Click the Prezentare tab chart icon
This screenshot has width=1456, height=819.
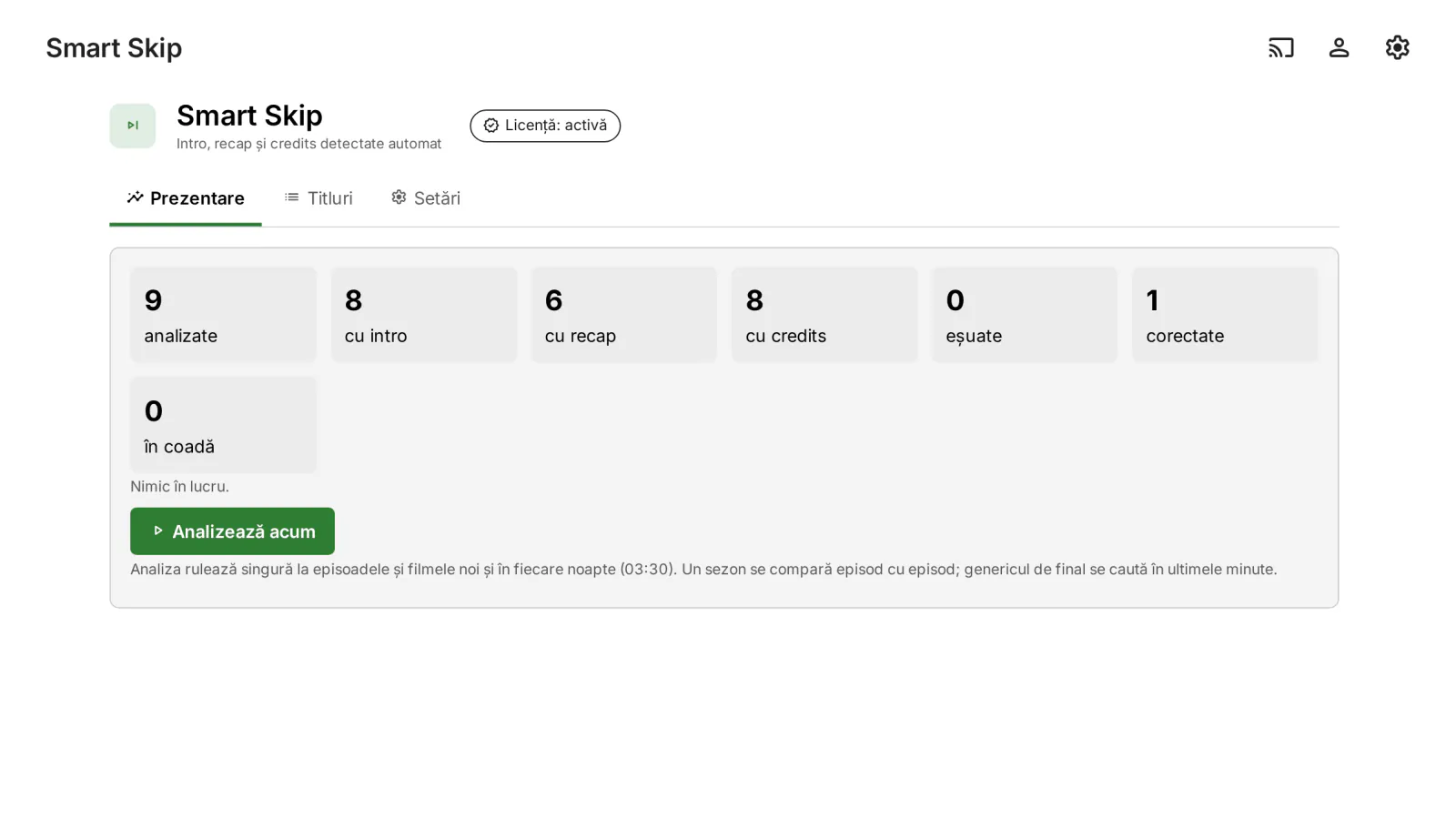click(x=136, y=197)
